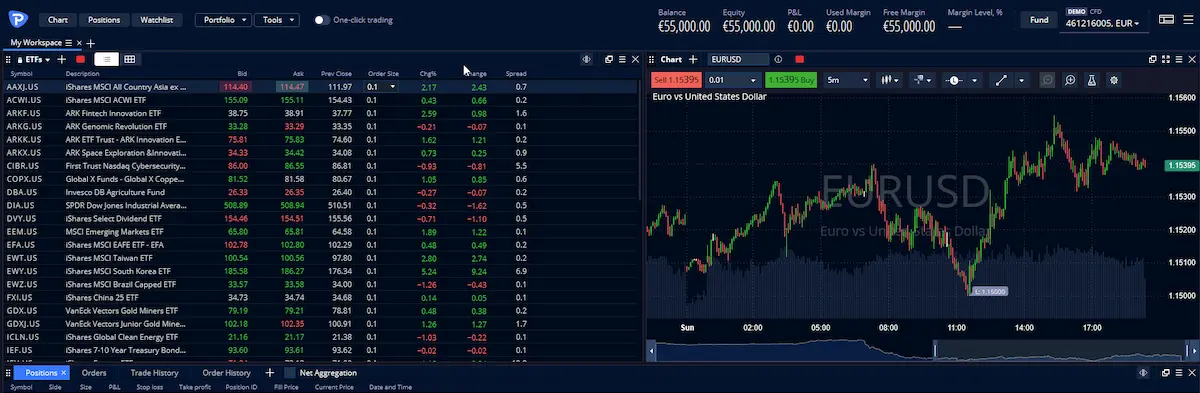Click the red link-group square in ETFs panel
Image resolution: width=1200 pixels, height=393 pixels.
click(80, 60)
